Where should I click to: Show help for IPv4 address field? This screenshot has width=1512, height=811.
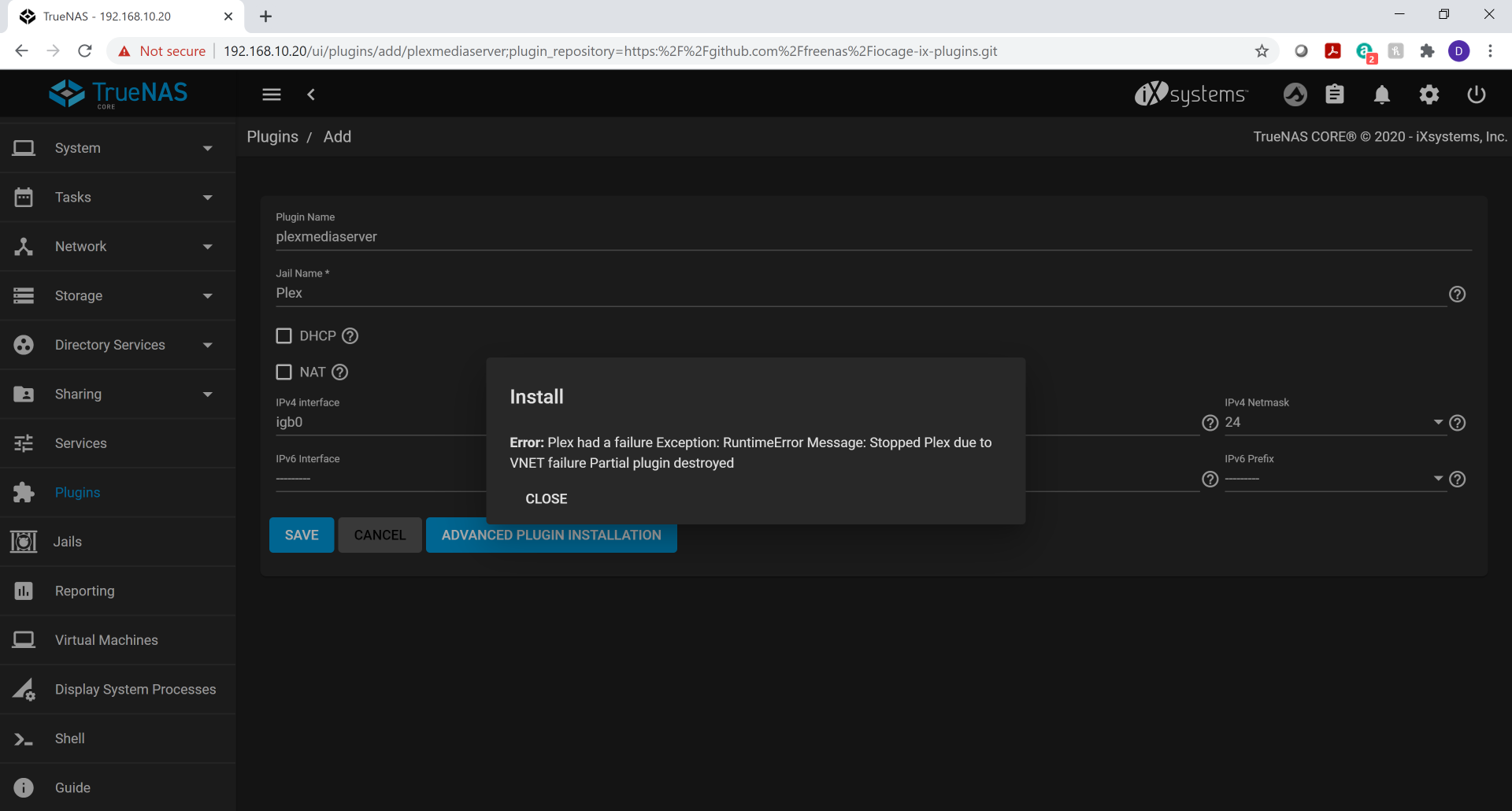click(1210, 423)
